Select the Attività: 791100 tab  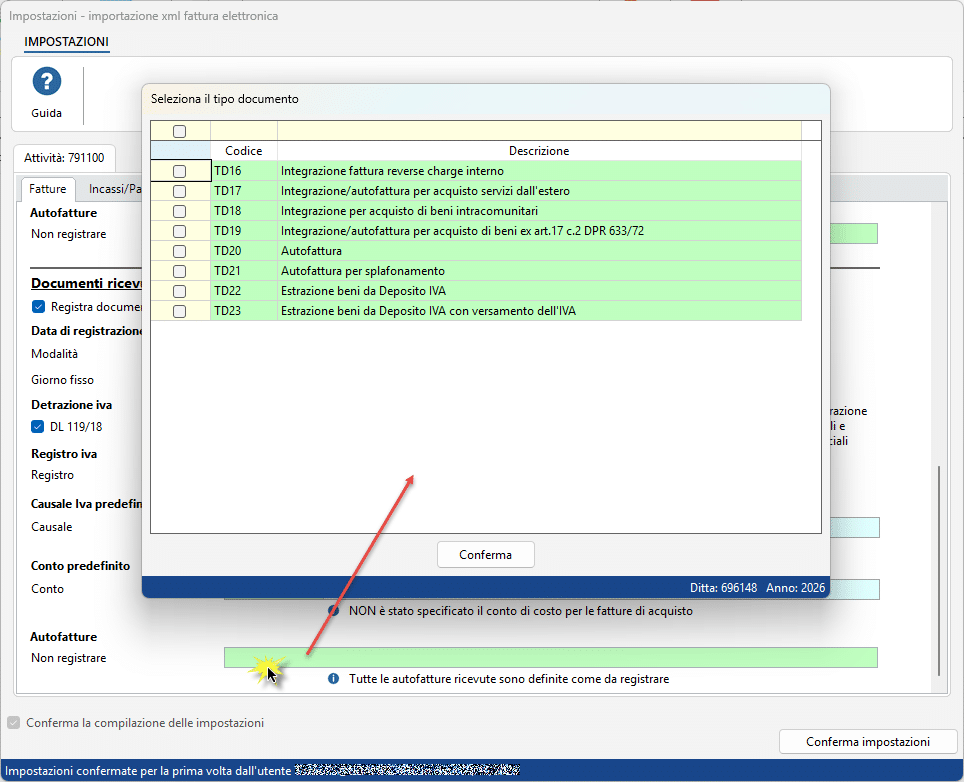[x=65, y=158]
